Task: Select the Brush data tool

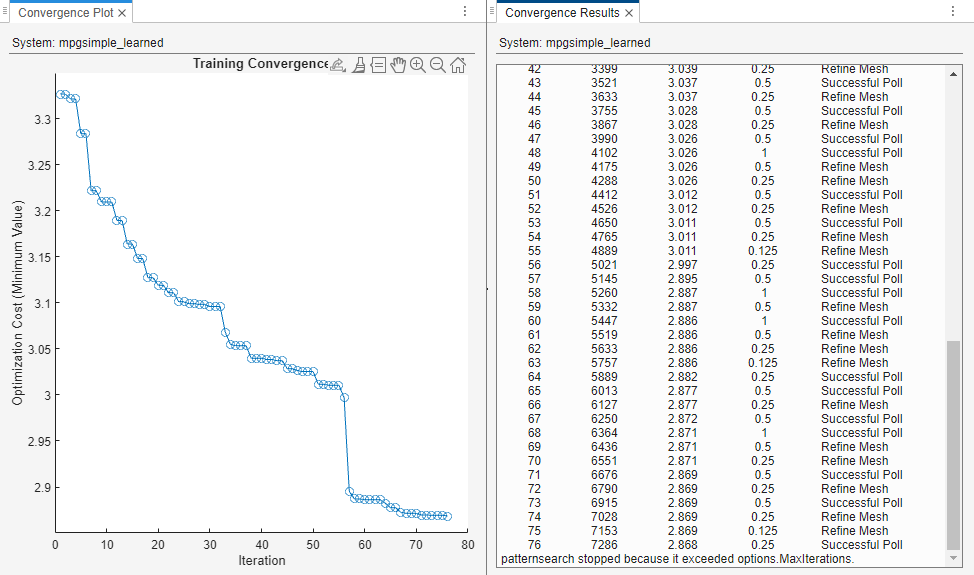Action: coord(358,65)
